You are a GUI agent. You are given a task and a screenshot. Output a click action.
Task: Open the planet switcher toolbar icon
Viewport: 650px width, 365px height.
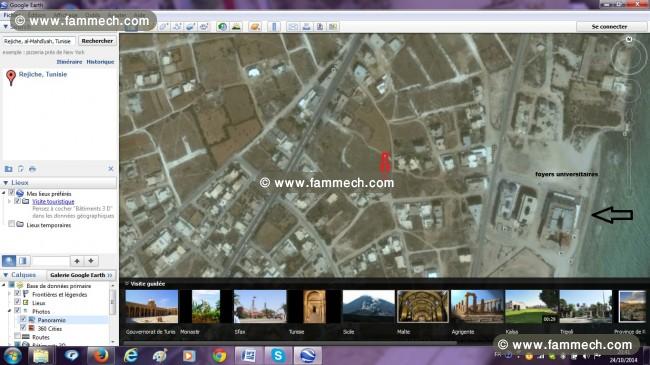click(x=255, y=27)
